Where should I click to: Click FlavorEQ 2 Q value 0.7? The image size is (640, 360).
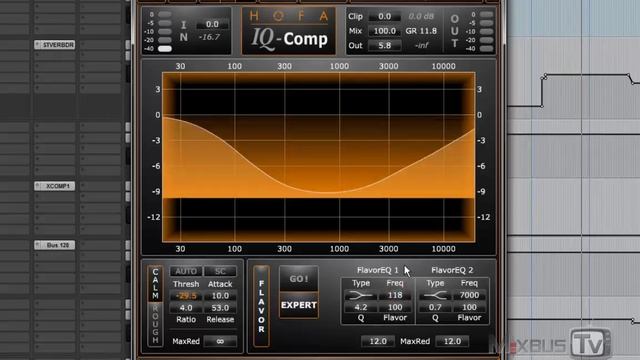tap(435, 307)
